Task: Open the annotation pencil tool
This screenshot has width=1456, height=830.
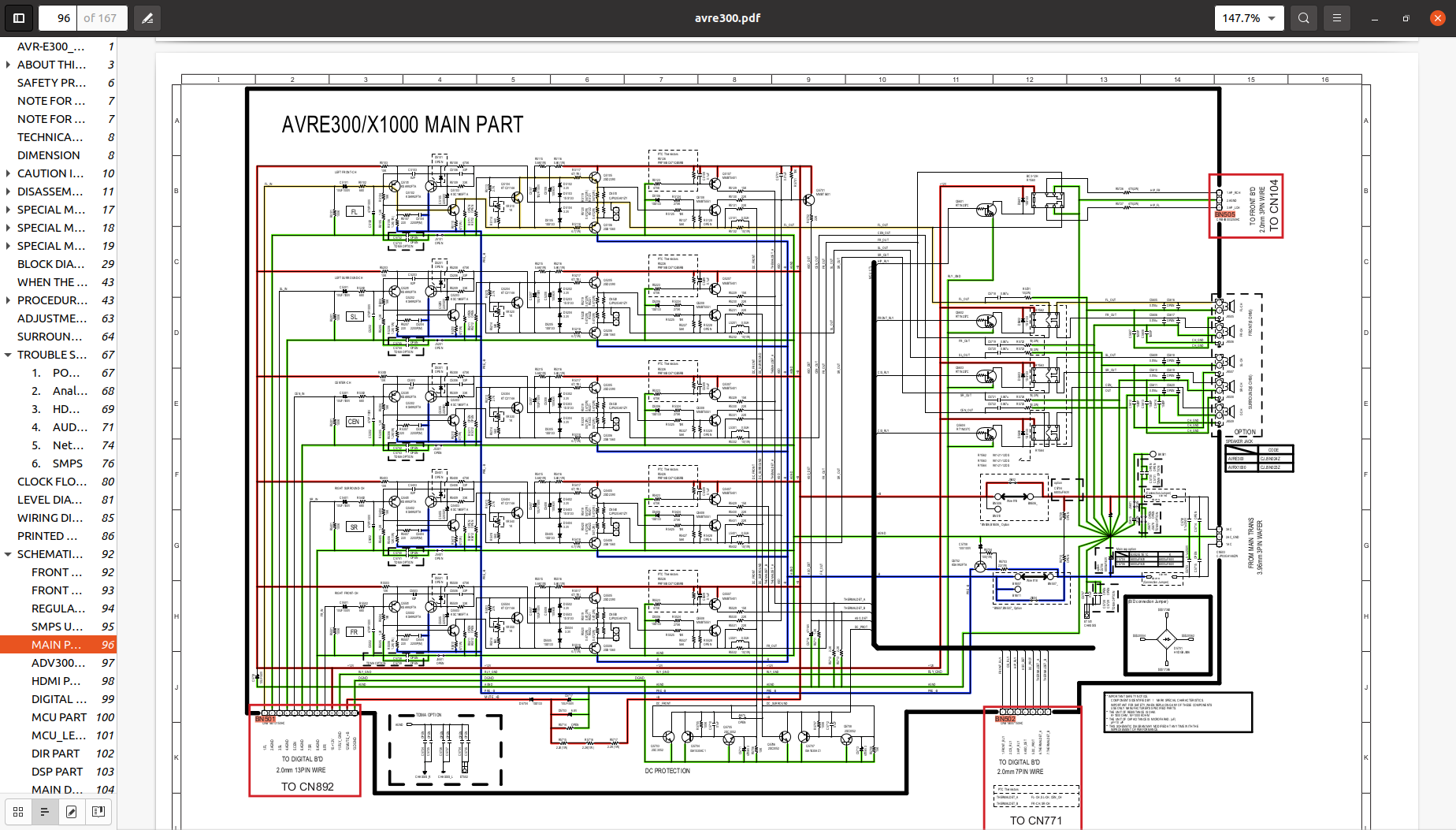Action: tap(147, 18)
